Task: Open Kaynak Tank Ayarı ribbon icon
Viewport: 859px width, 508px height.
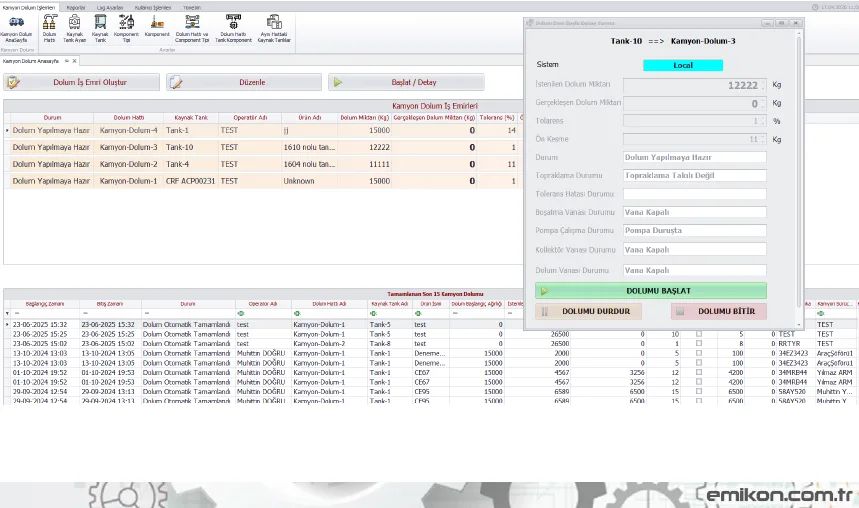Action: (x=75, y=28)
